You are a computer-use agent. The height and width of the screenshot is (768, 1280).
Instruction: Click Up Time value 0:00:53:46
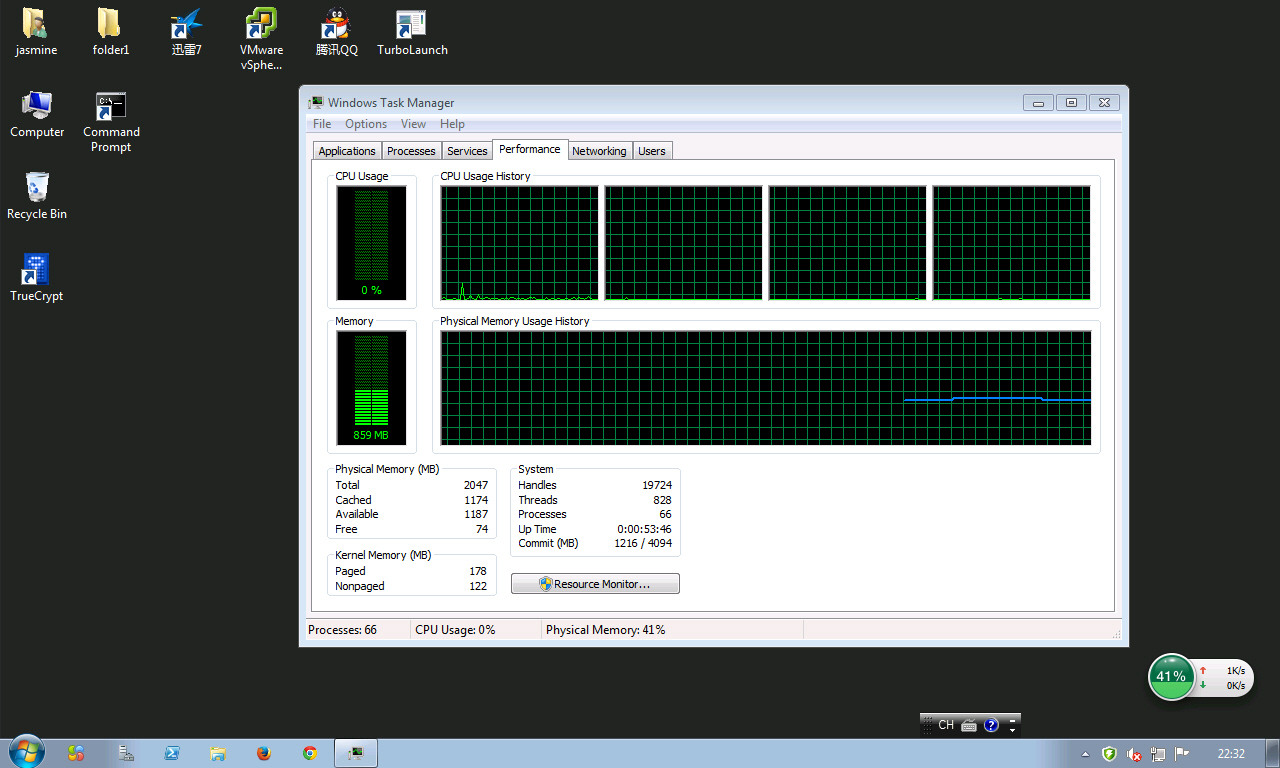pos(645,529)
